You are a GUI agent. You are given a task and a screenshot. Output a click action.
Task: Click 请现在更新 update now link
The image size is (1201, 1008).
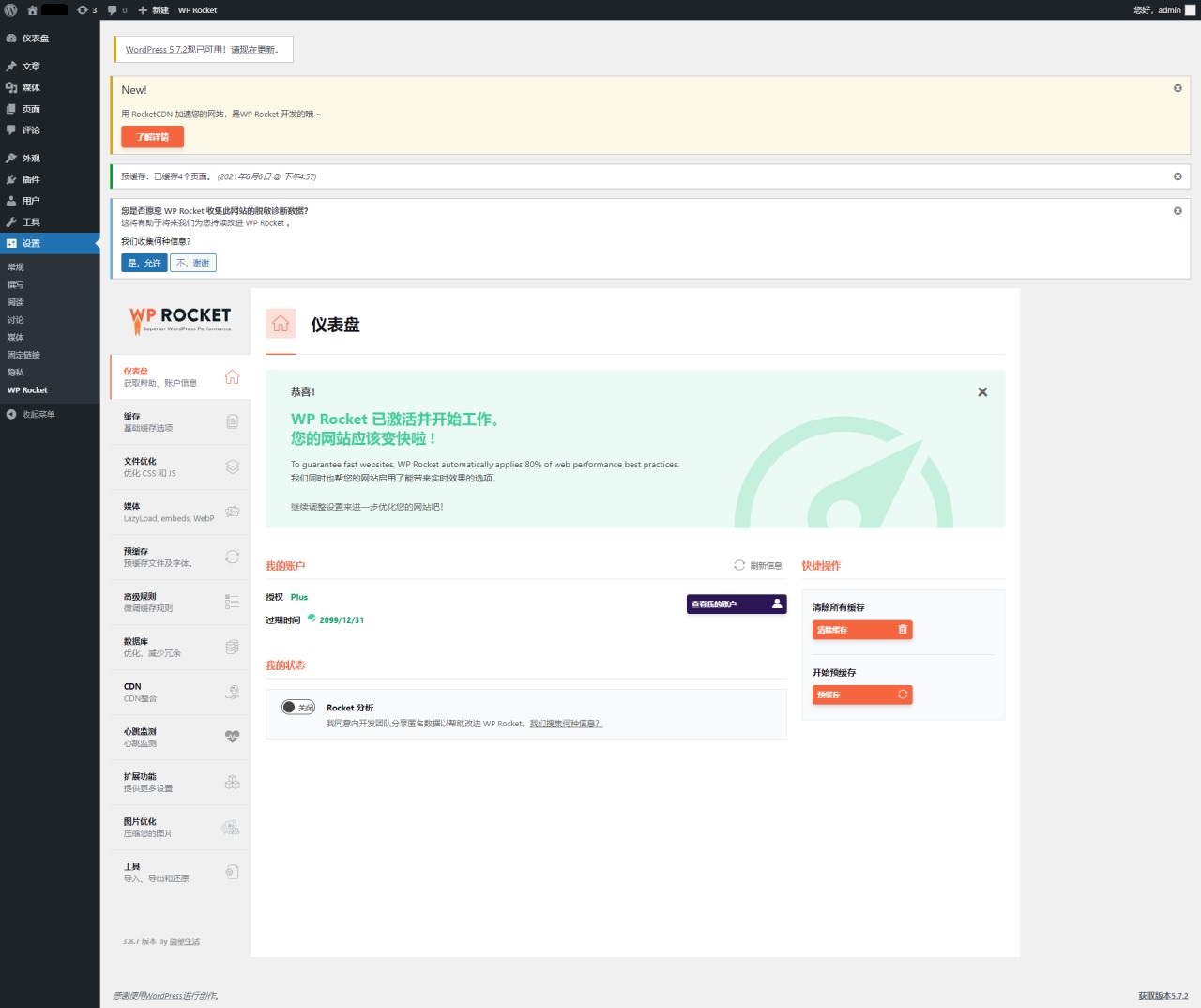(x=253, y=50)
